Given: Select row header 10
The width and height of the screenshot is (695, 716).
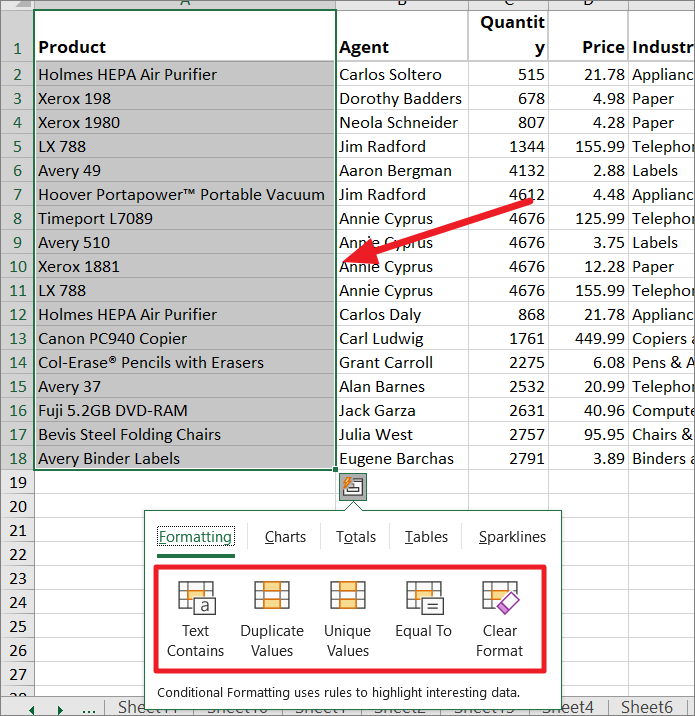Looking at the screenshot, I should tap(17, 266).
